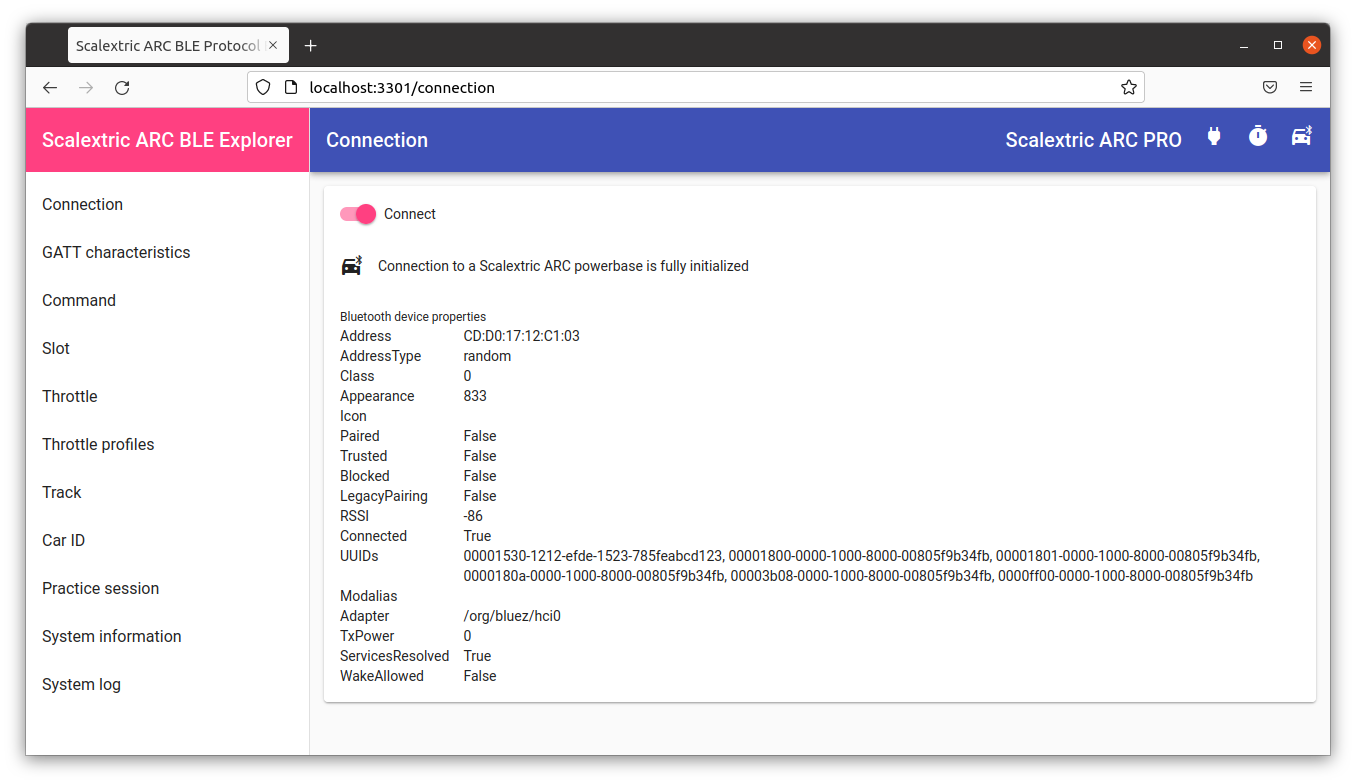Click the Pocket save icon
The height and width of the screenshot is (784, 1356).
coord(1270,87)
